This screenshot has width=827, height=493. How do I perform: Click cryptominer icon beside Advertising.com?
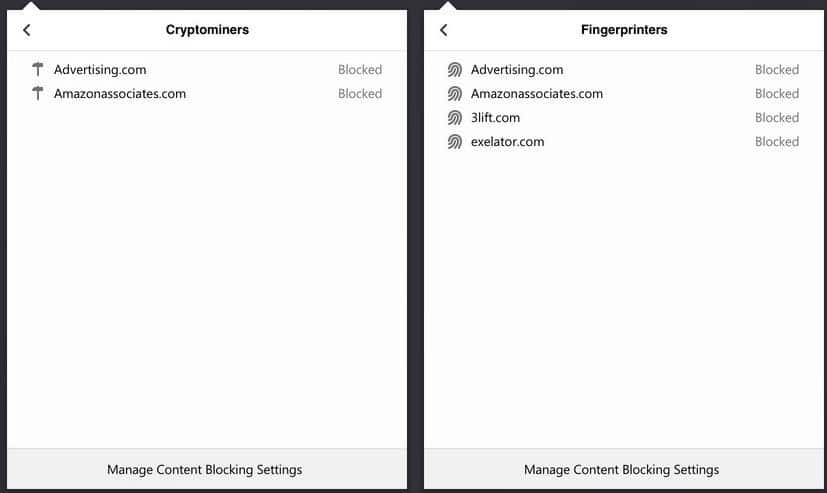(x=37, y=69)
